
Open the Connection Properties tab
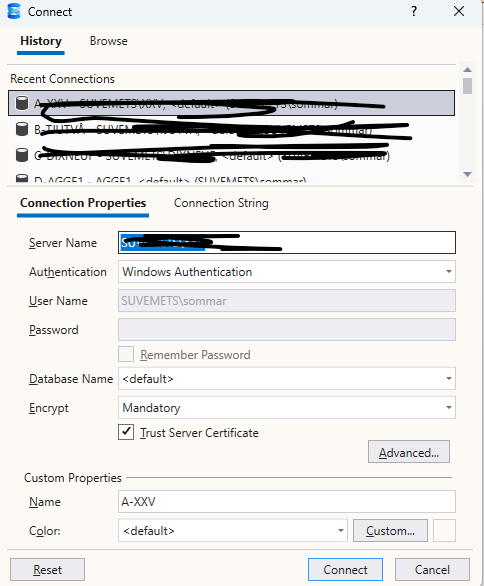pos(83,203)
